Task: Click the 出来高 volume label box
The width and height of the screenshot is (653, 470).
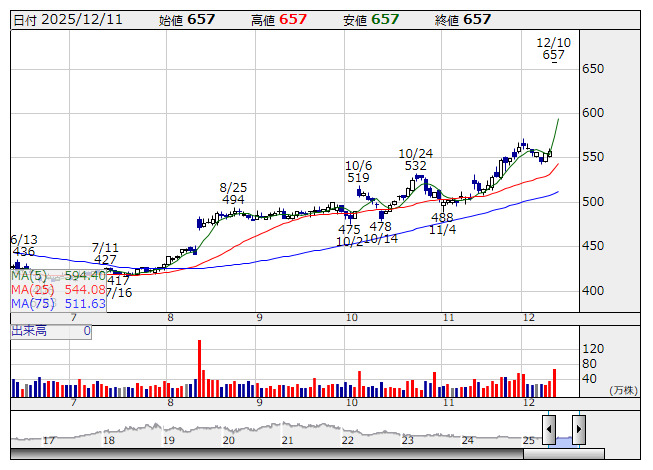Action: pyautogui.click(x=51, y=331)
